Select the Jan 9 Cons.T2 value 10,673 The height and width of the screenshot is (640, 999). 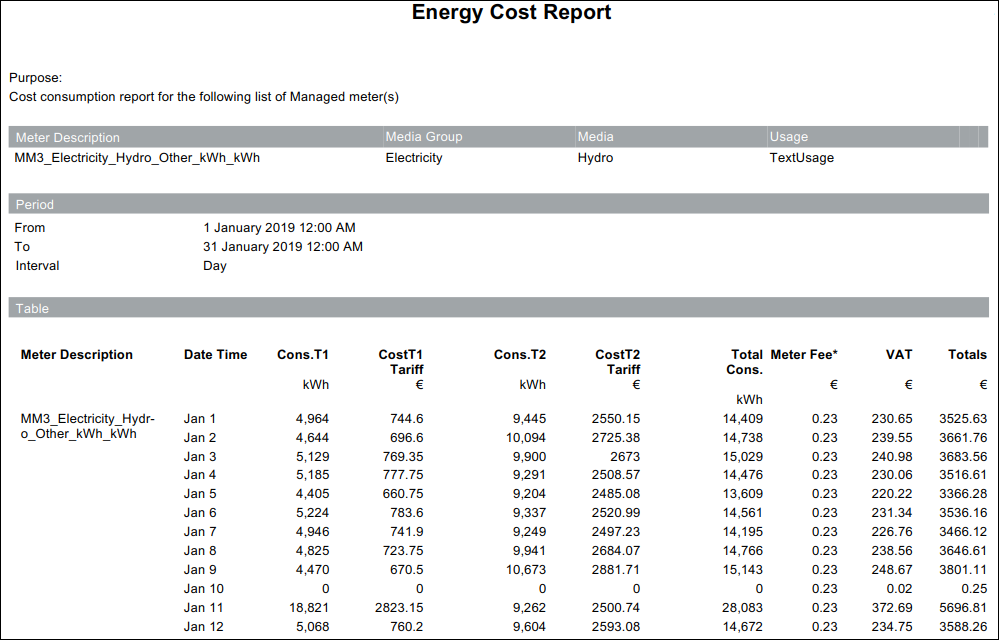[526, 570]
